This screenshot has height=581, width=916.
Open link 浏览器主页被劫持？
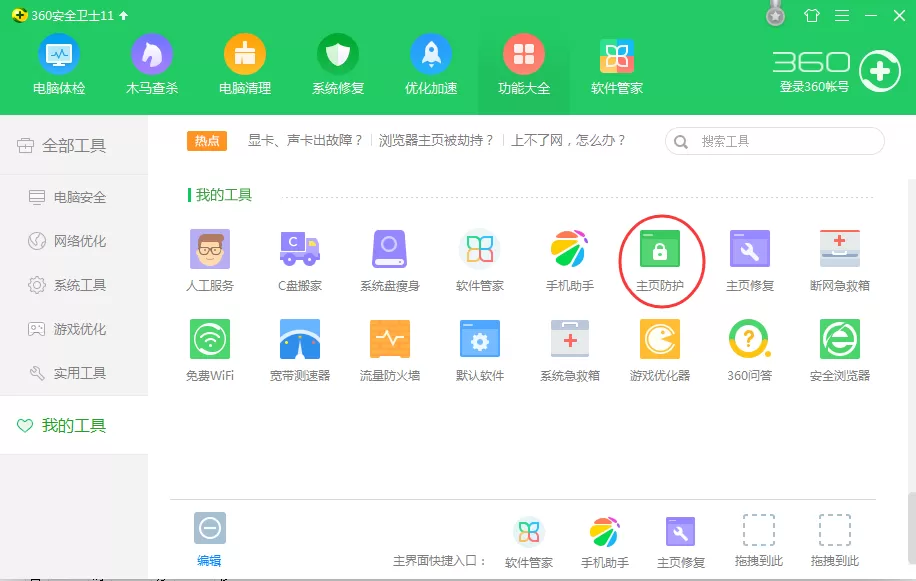[x=436, y=140]
